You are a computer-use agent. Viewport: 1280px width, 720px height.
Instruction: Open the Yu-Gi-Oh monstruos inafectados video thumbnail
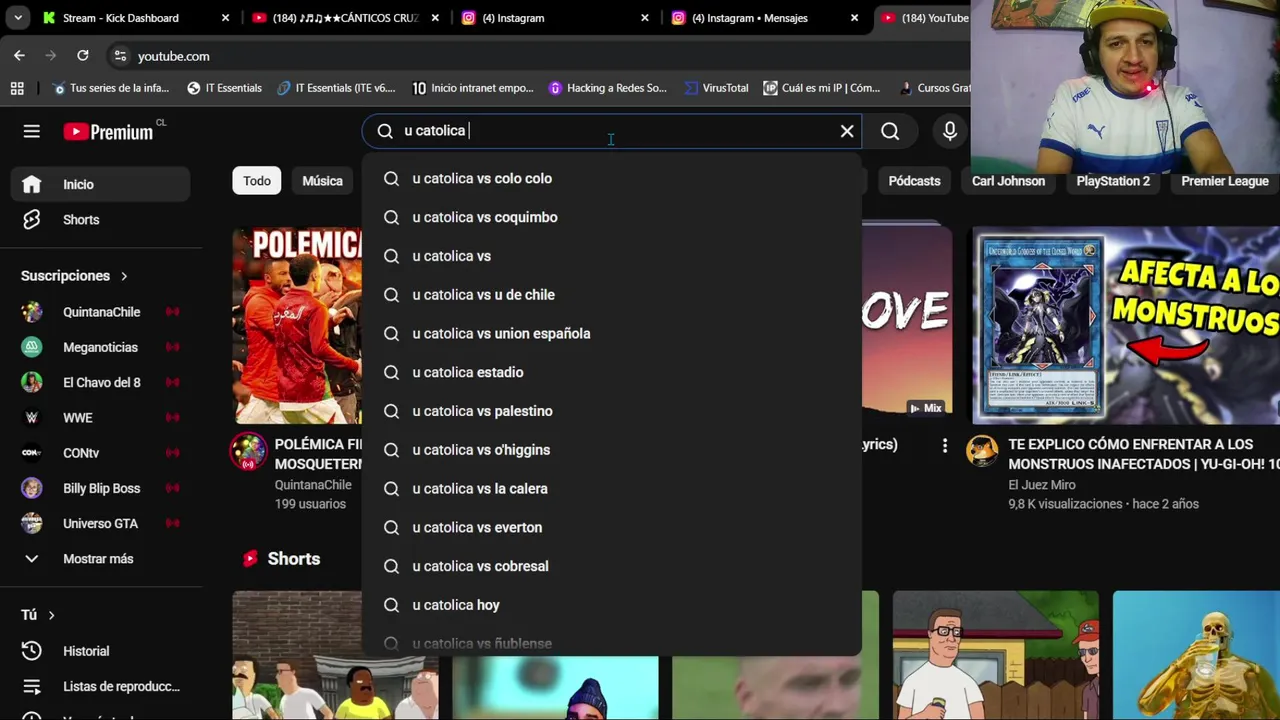pyautogui.click(x=1126, y=326)
